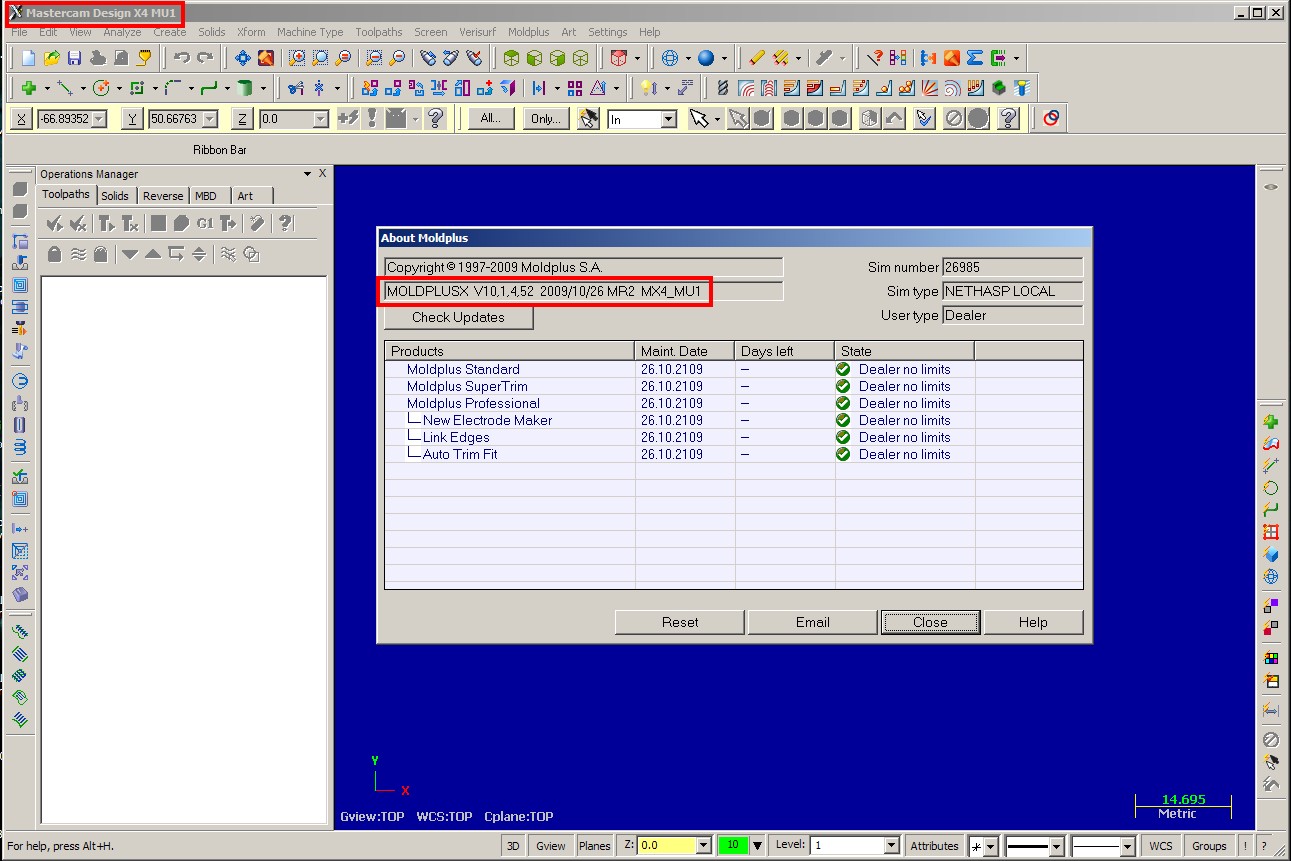Click the Level input field in status bar
Image resolution: width=1291 pixels, height=861 pixels.
pos(846,846)
